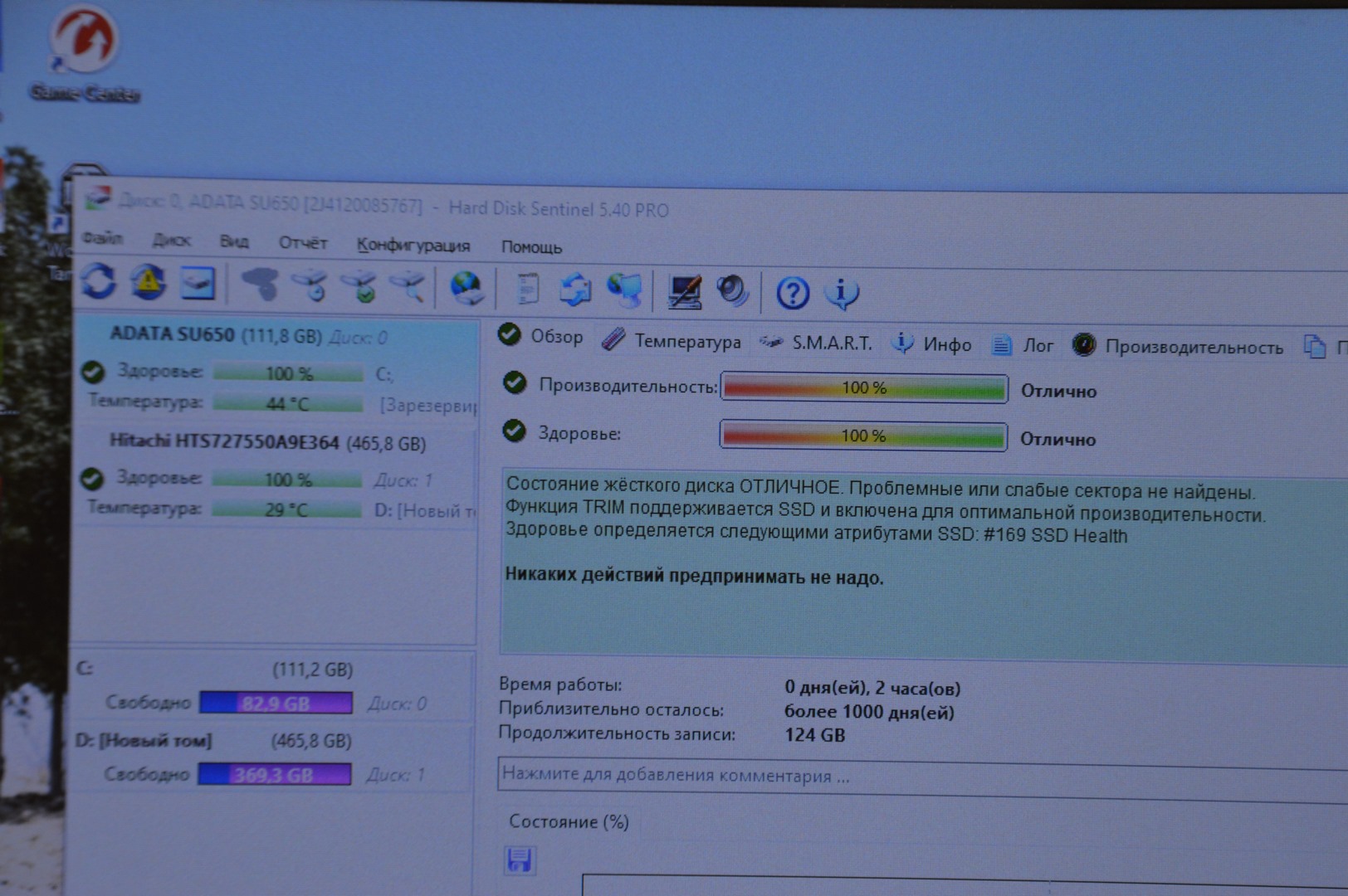Click the disk with magnifier toolbar icon
The width and height of the screenshot is (1348, 896).
pyautogui.click(x=409, y=286)
